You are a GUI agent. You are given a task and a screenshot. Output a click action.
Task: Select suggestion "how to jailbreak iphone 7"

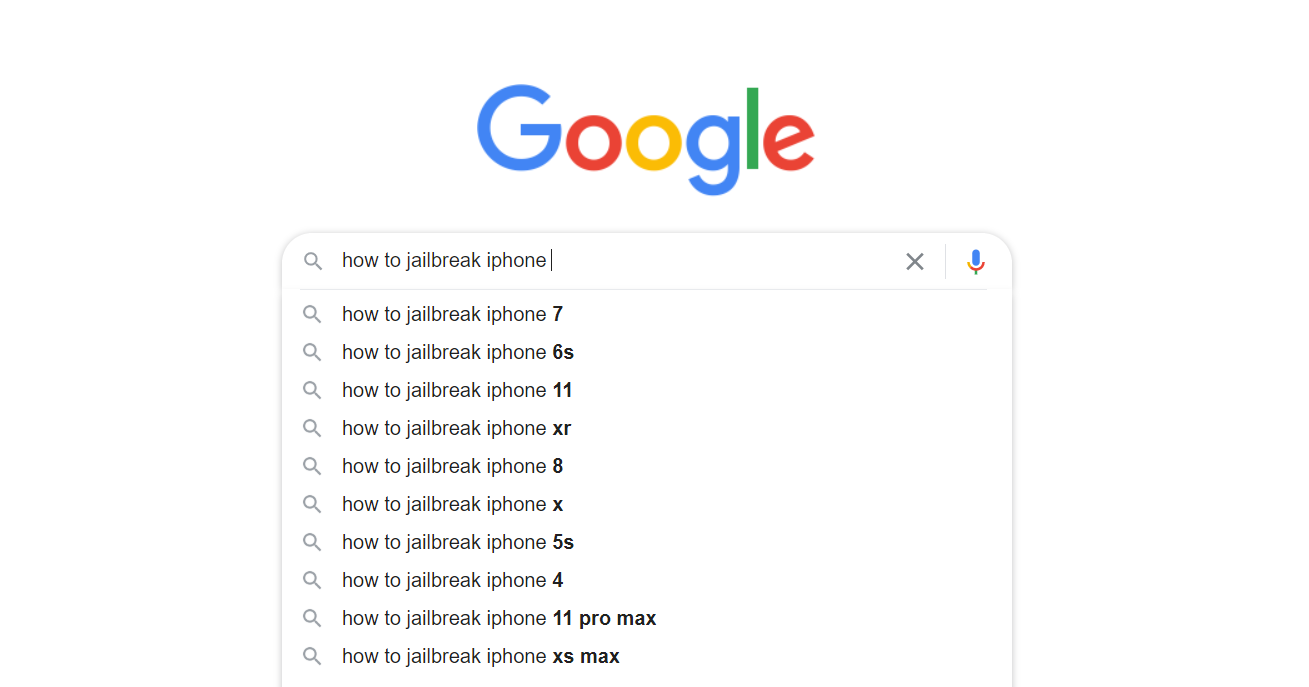tap(452, 314)
